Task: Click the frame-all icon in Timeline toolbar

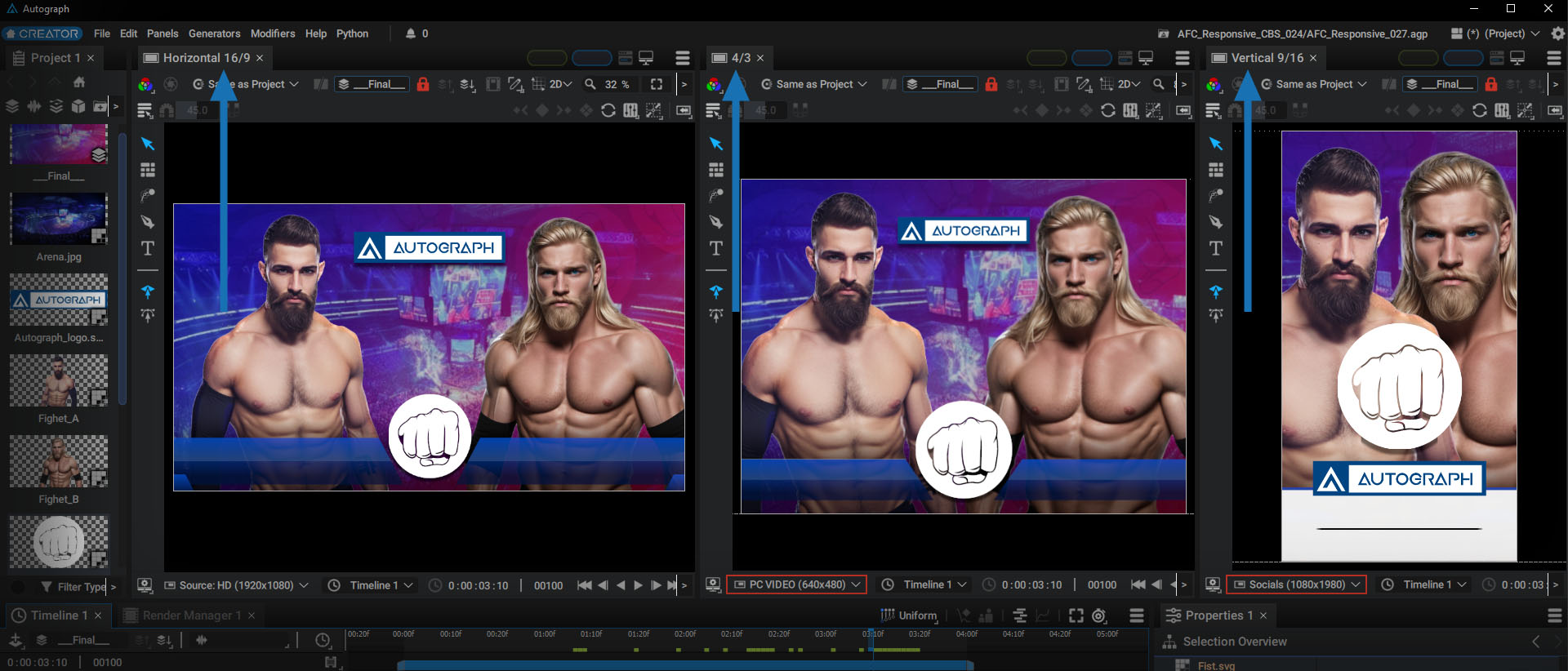Action: click(x=1076, y=615)
